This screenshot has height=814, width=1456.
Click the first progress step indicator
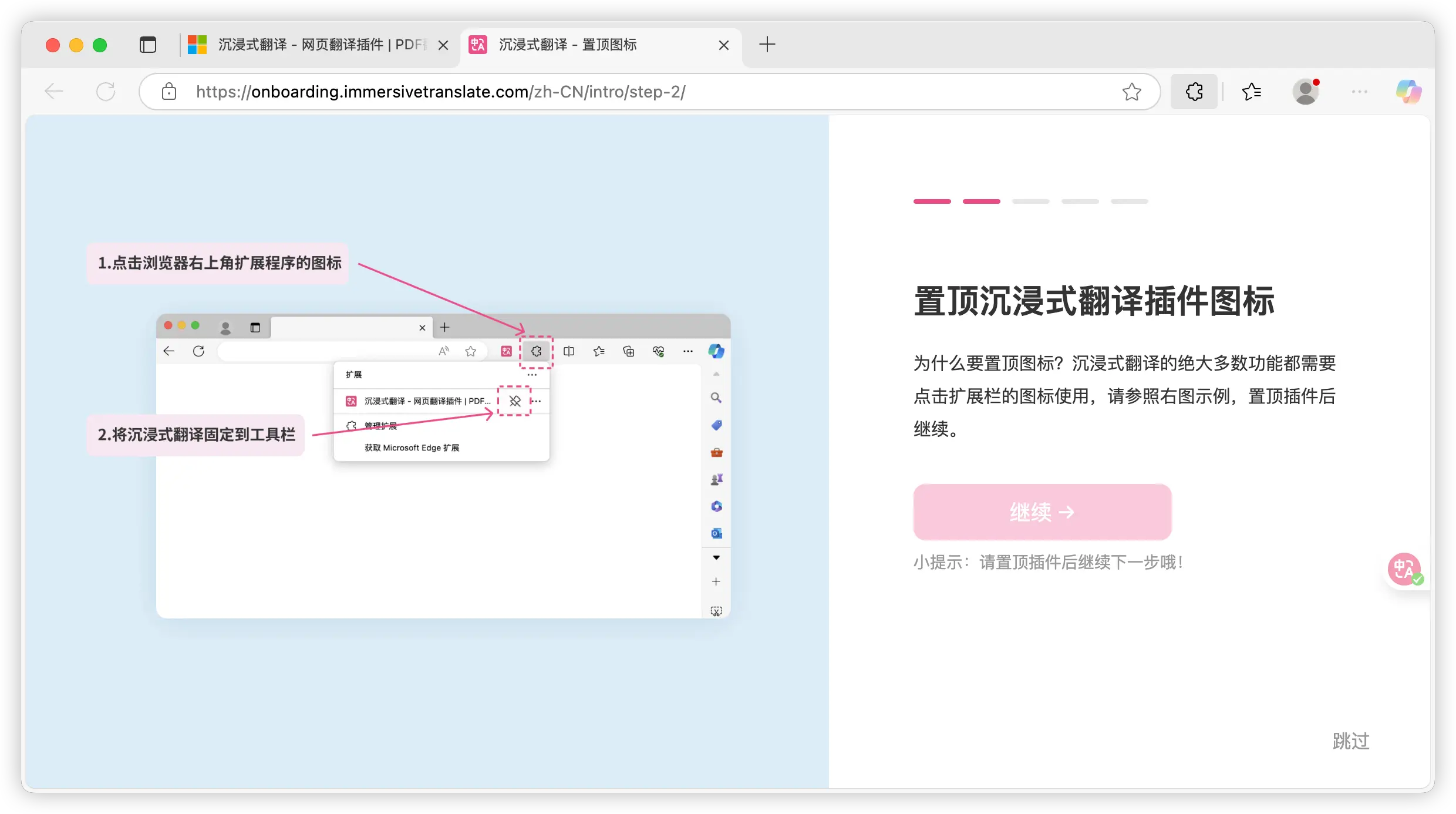(x=932, y=201)
